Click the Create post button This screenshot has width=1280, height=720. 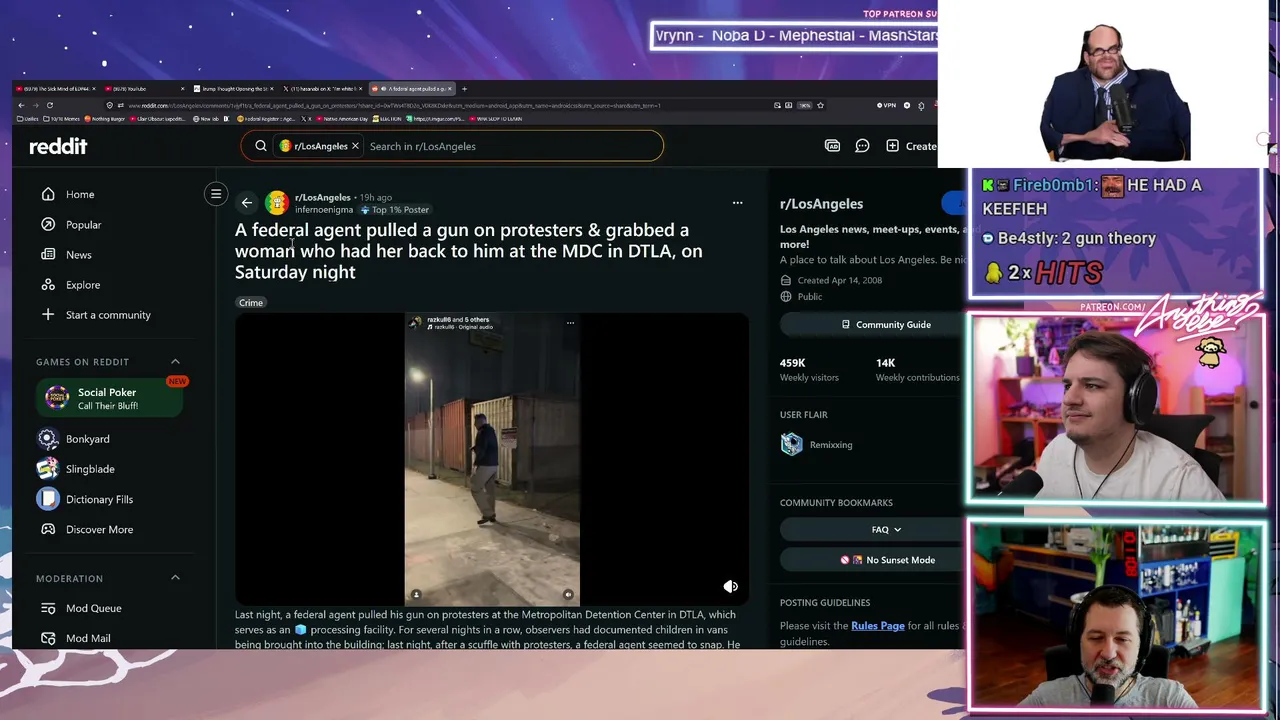(911, 146)
